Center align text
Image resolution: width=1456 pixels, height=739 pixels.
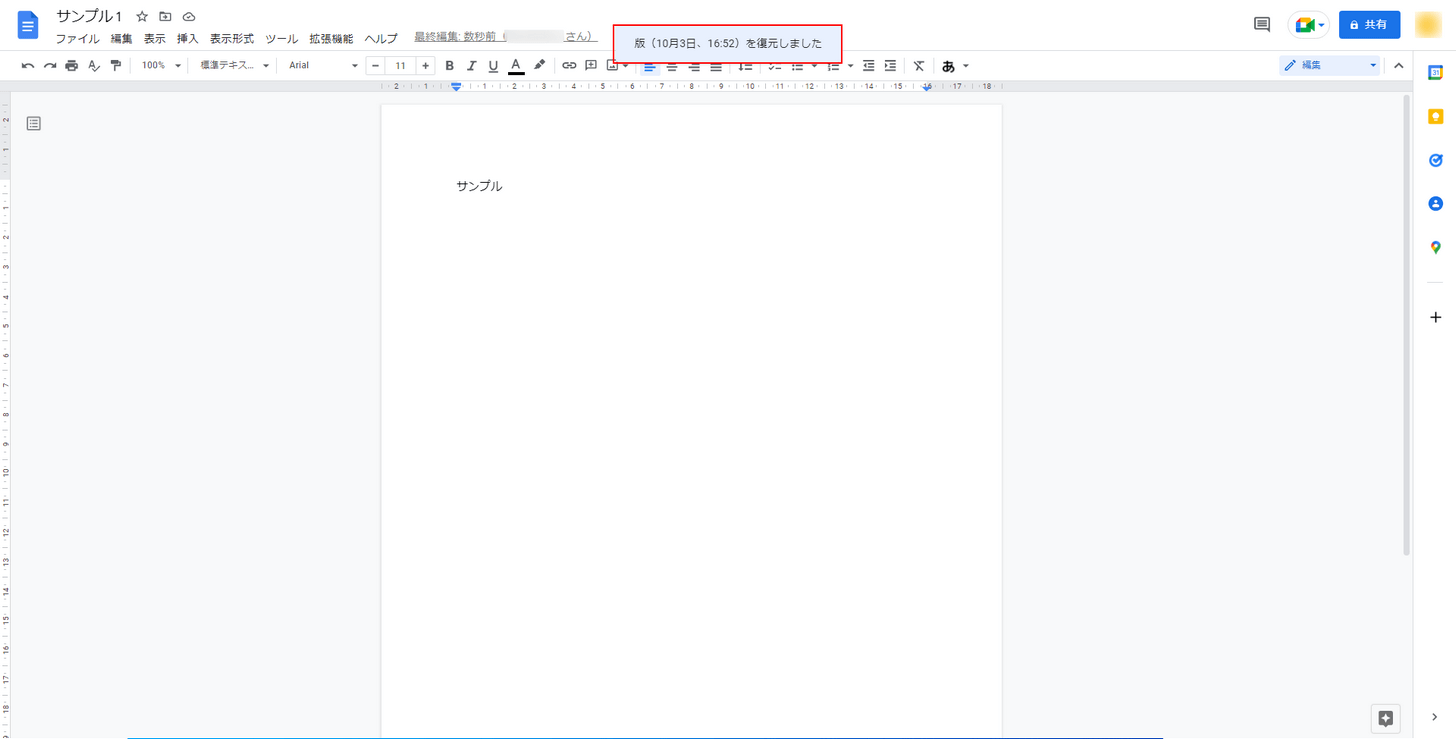(672, 66)
